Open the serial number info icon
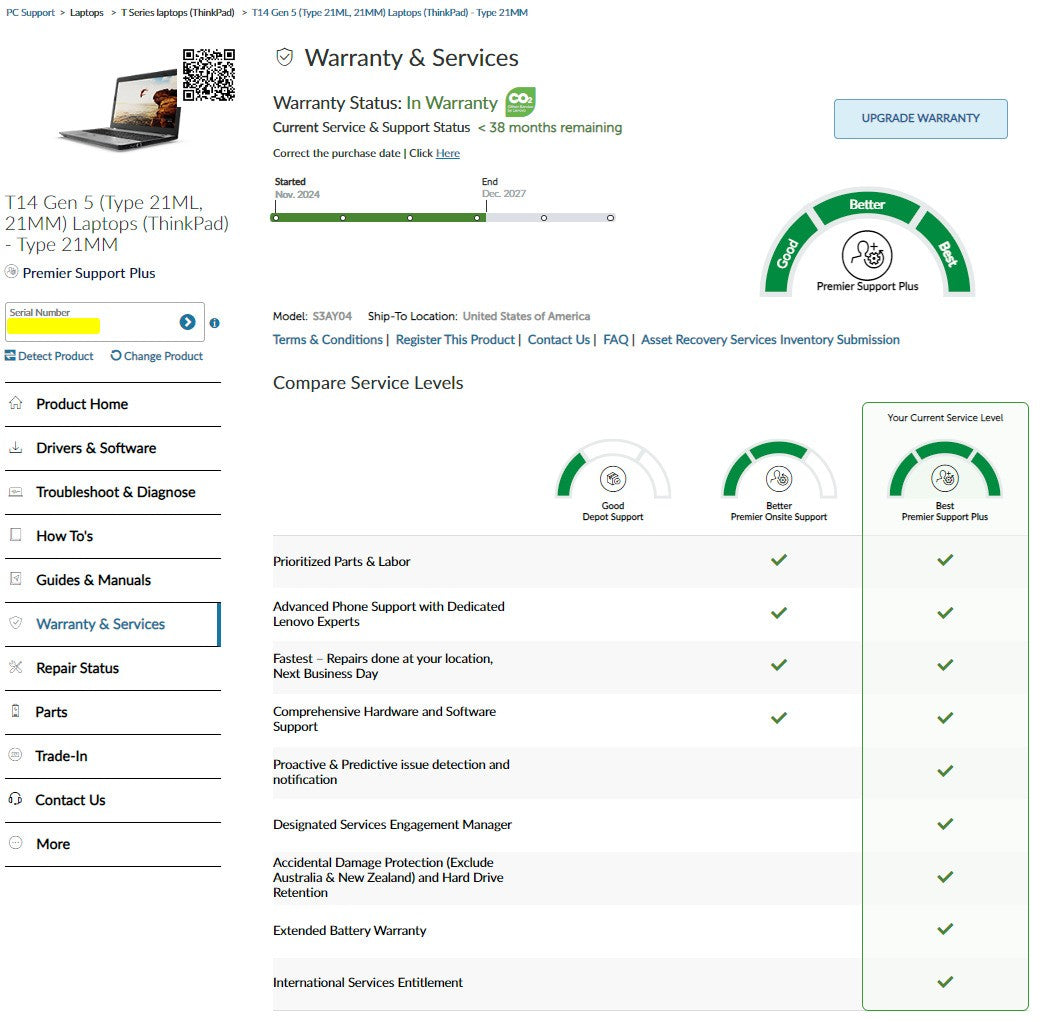 (x=215, y=323)
